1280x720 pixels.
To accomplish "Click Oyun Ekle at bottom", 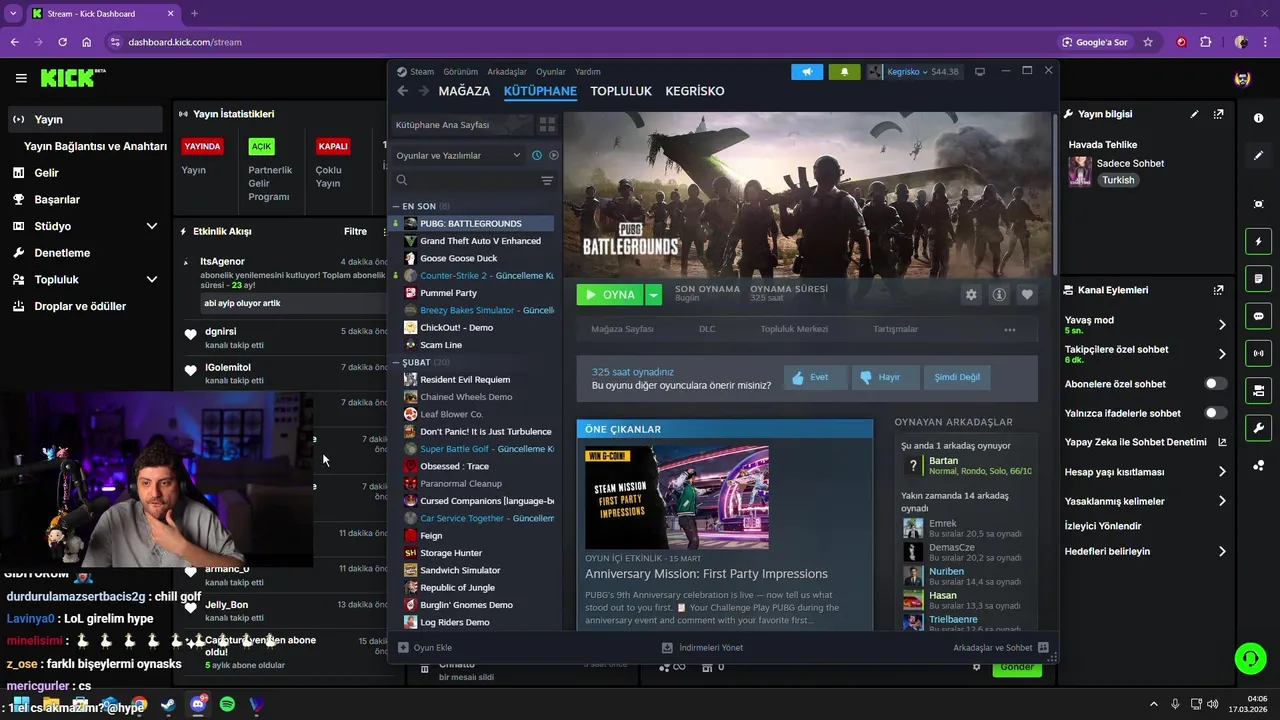I will (x=425, y=648).
